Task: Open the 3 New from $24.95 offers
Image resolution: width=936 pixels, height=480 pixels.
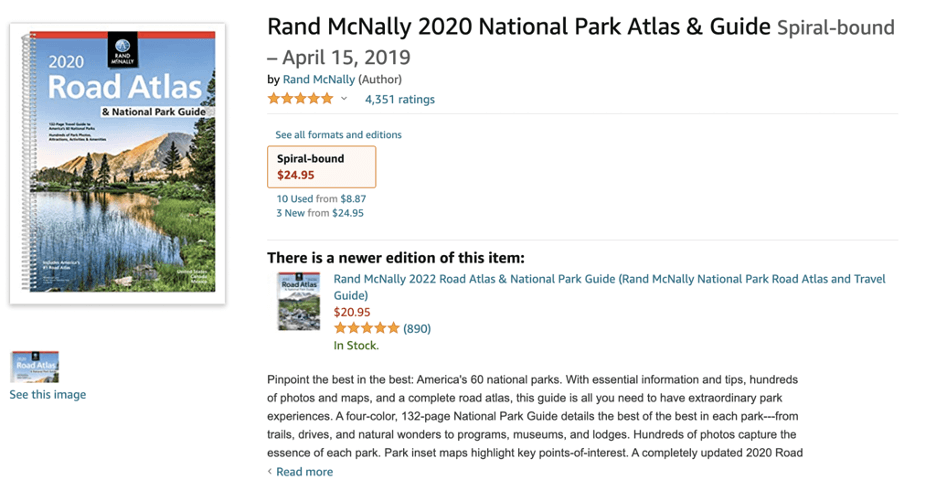Action: click(320, 213)
